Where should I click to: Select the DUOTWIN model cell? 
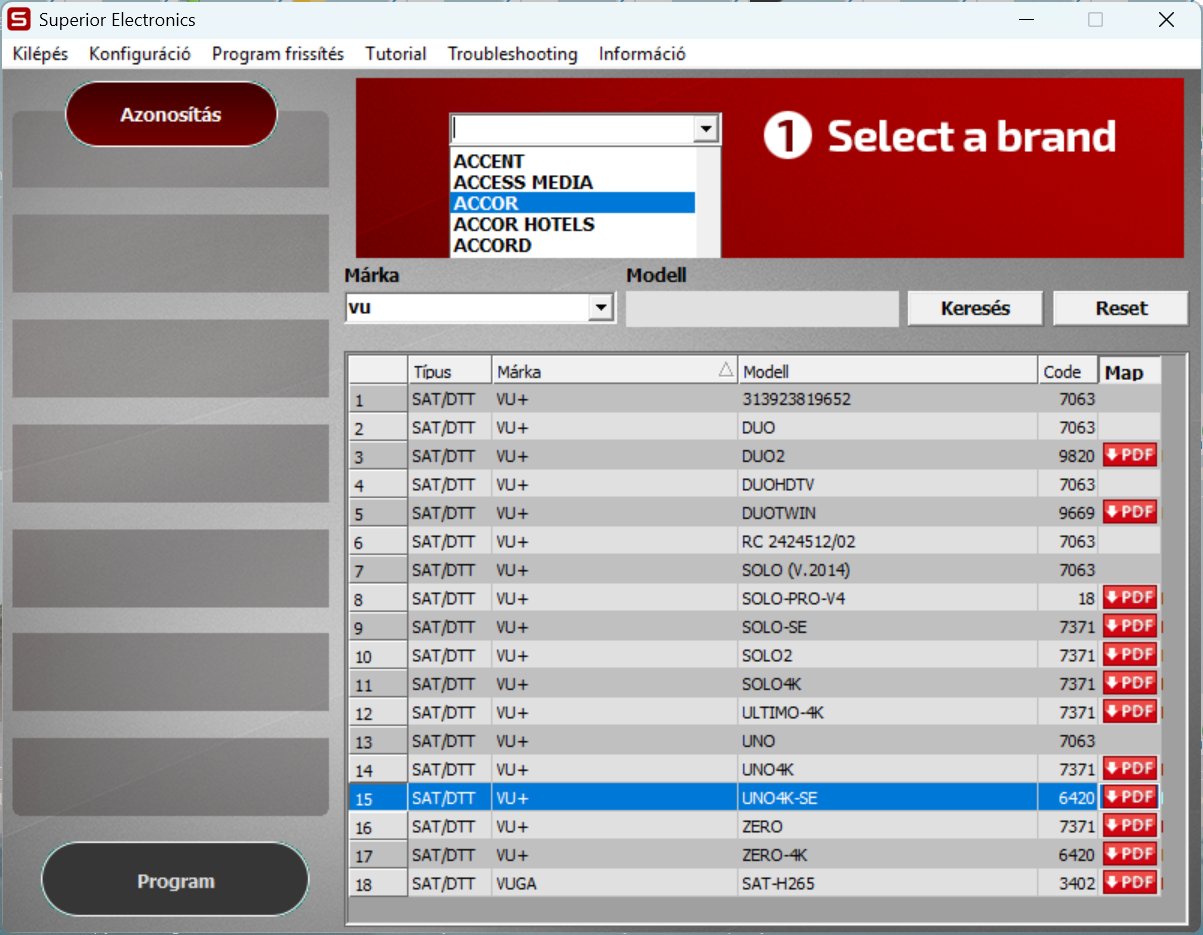[x=888, y=513]
